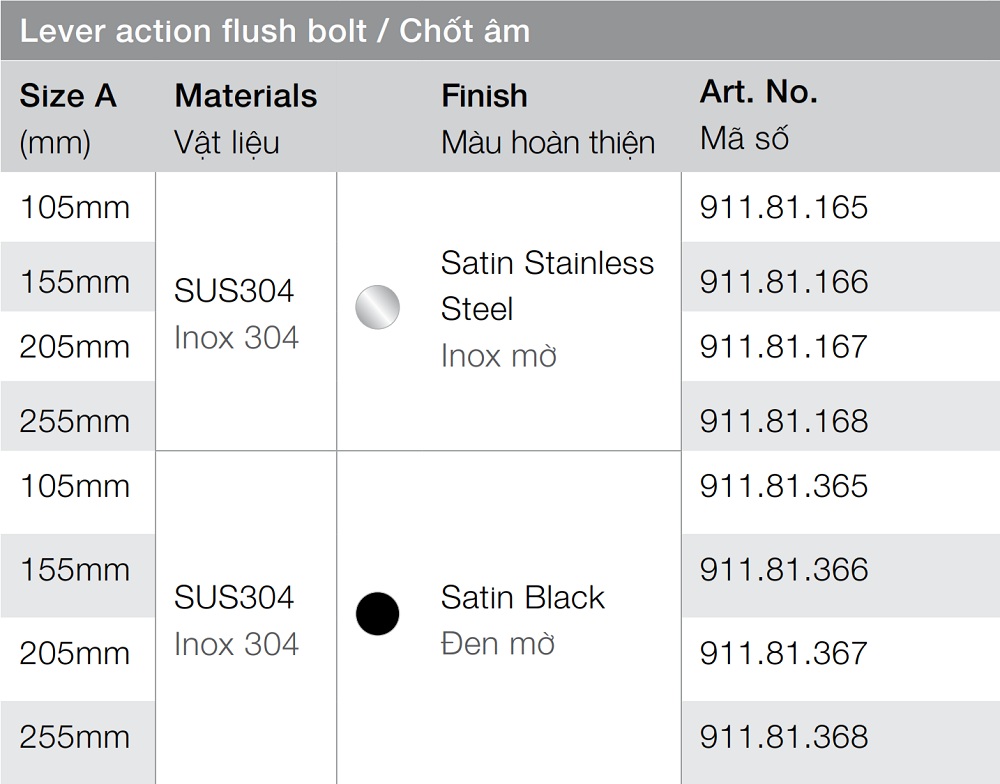
Task: Click the Finish column header
Action: [x=484, y=96]
